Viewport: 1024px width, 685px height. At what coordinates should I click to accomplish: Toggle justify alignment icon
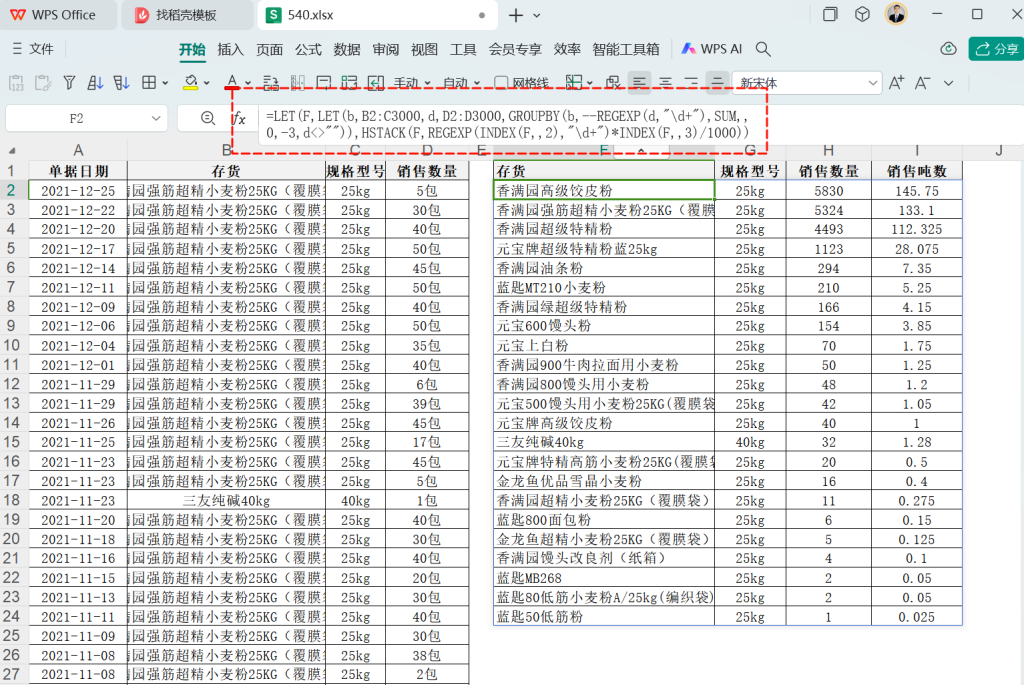coord(717,83)
